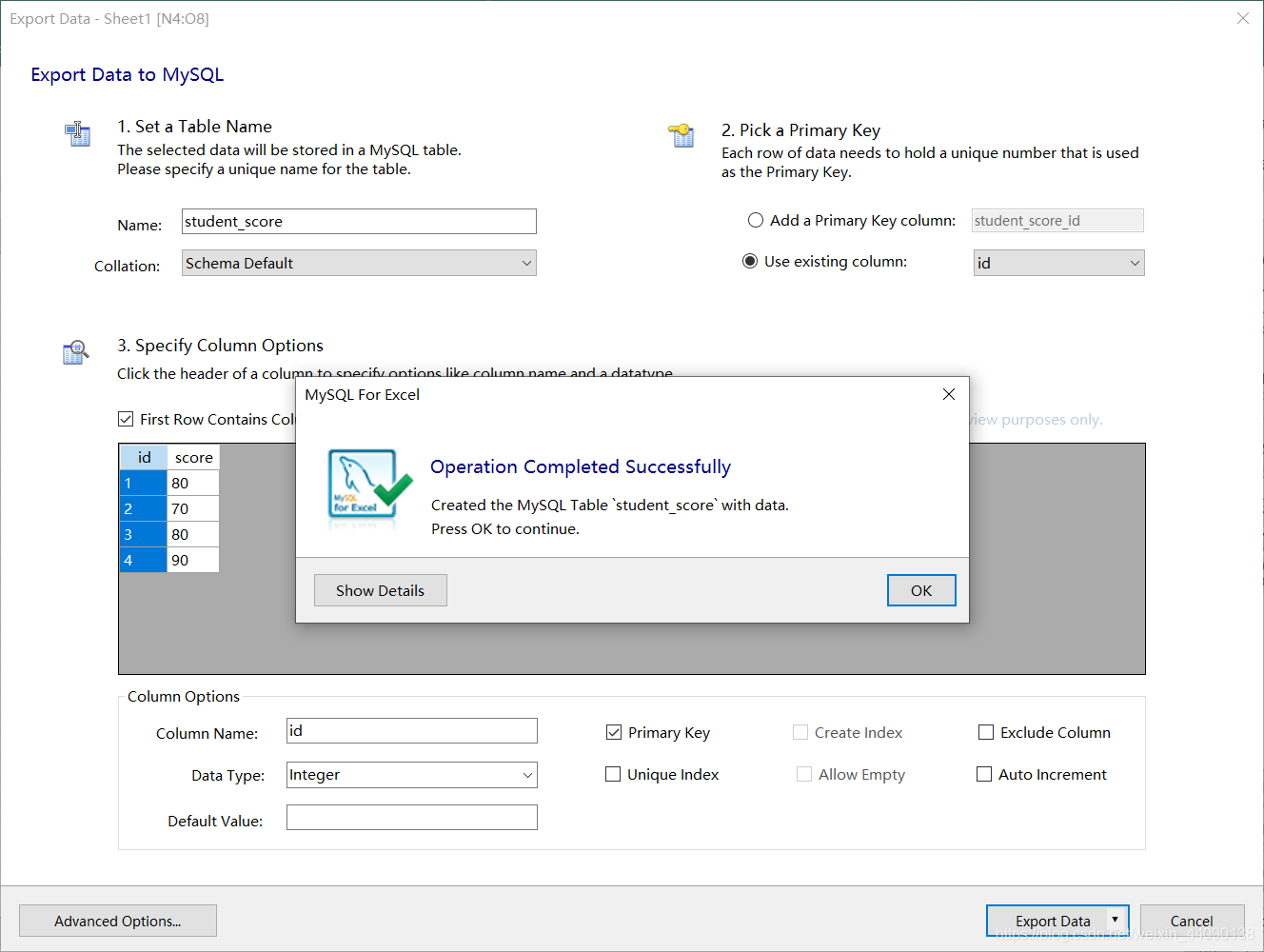
Task: Click the Column Name input field
Action: pos(412,730)
